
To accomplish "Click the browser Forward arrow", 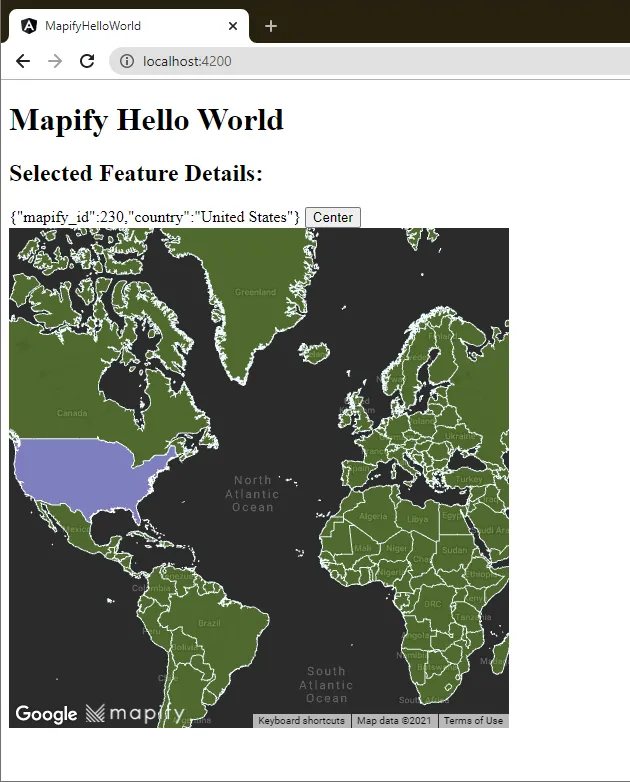I will 55,61.
